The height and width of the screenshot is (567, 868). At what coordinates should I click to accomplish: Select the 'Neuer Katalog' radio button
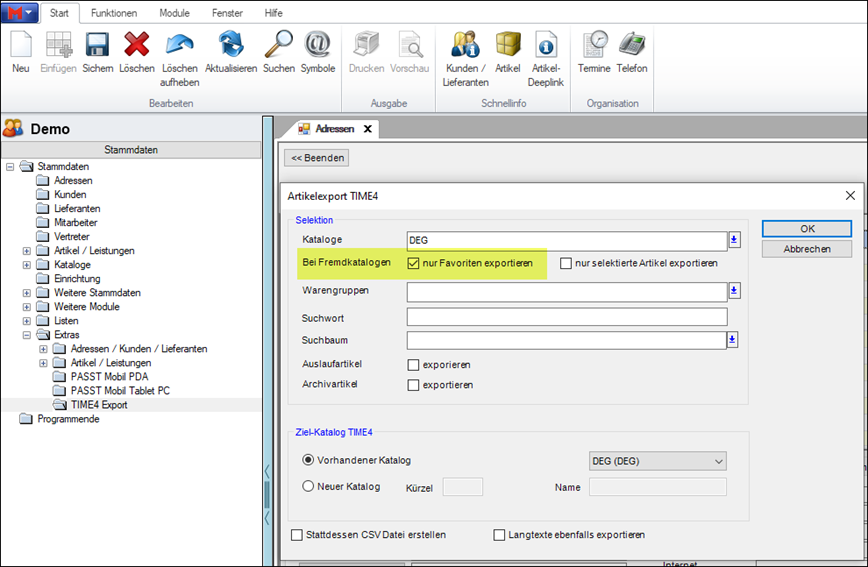point(308,487)
